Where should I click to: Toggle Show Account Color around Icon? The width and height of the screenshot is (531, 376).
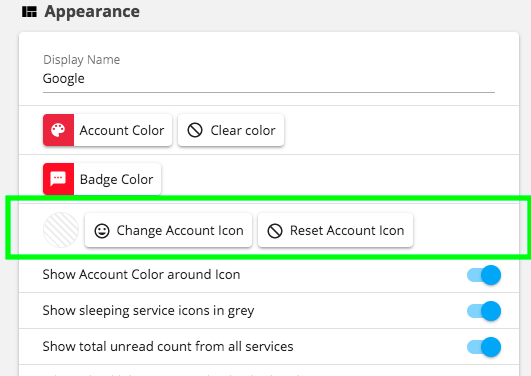484,275
